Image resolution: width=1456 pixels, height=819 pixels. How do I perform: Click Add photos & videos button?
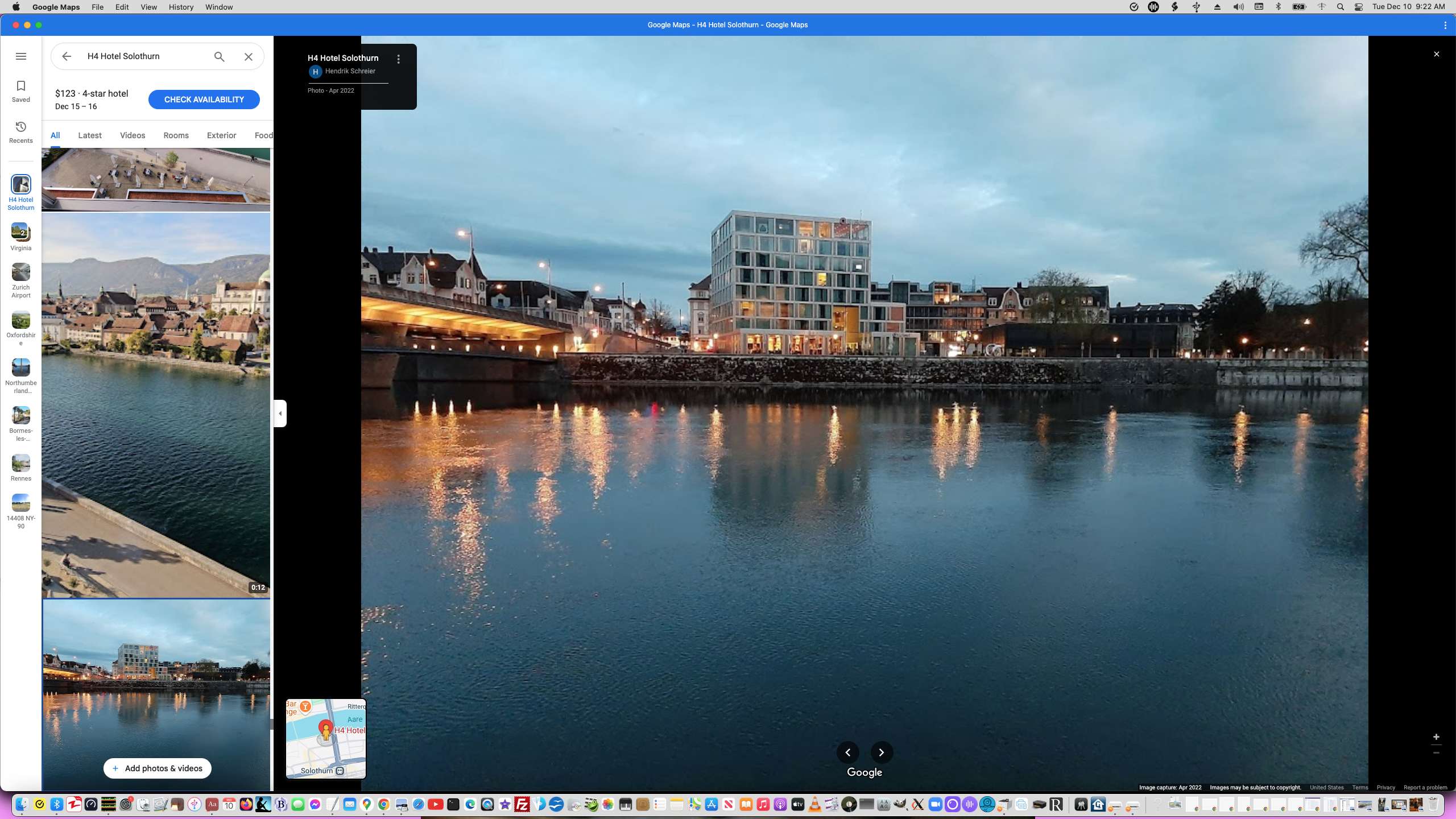click(157, 768)
